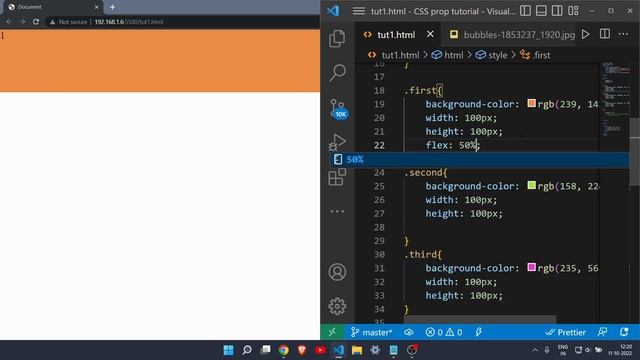Open orange color swatch on line 19
The height and width of the screenshot is (360, 640).
[x=531, y=103]
